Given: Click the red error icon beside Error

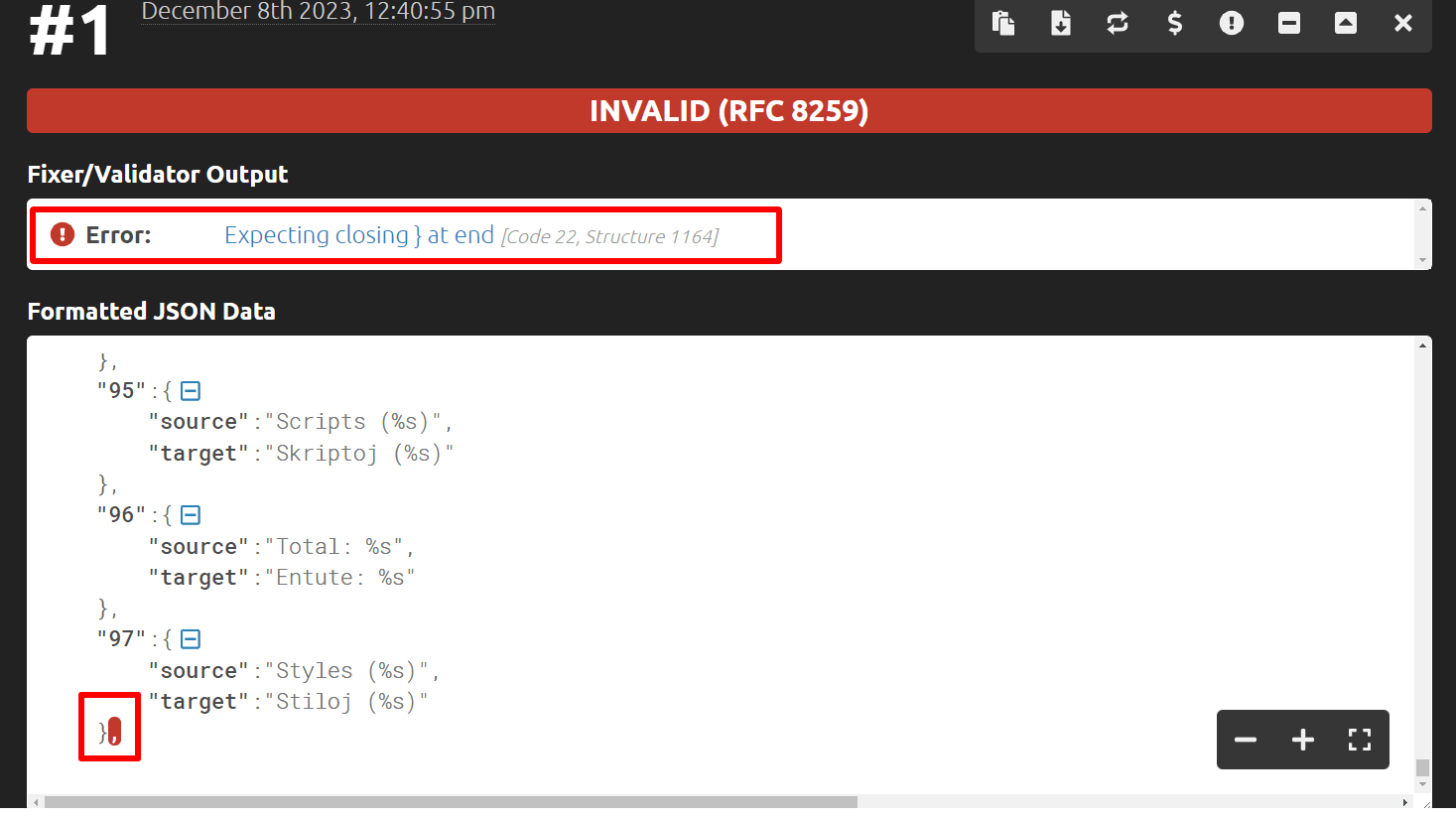Looking at the screenshot, I should (63, 234).
